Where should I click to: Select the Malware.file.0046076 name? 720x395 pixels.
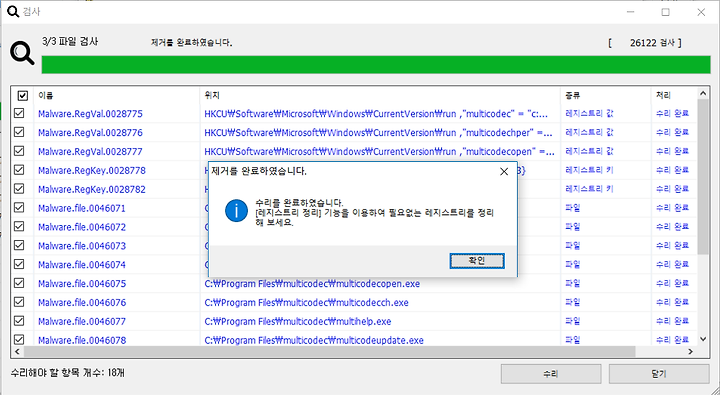point(82,302)
